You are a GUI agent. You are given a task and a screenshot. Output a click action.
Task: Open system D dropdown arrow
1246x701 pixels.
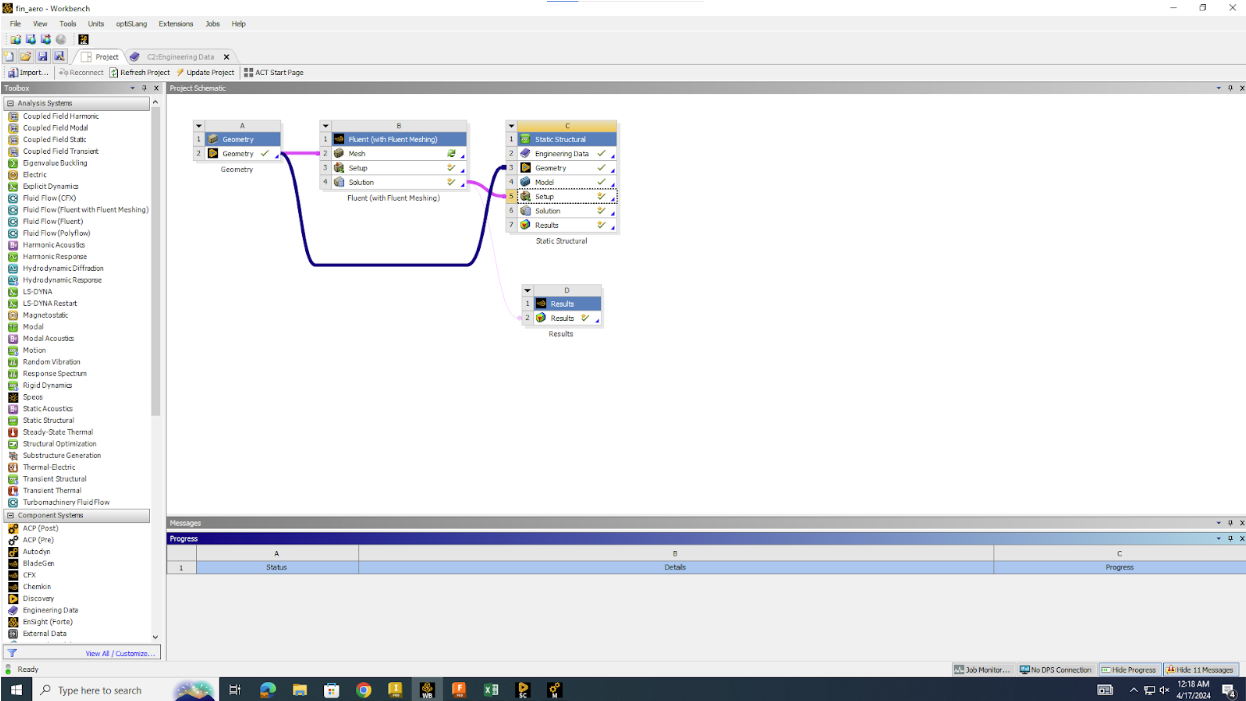[527, 291]
